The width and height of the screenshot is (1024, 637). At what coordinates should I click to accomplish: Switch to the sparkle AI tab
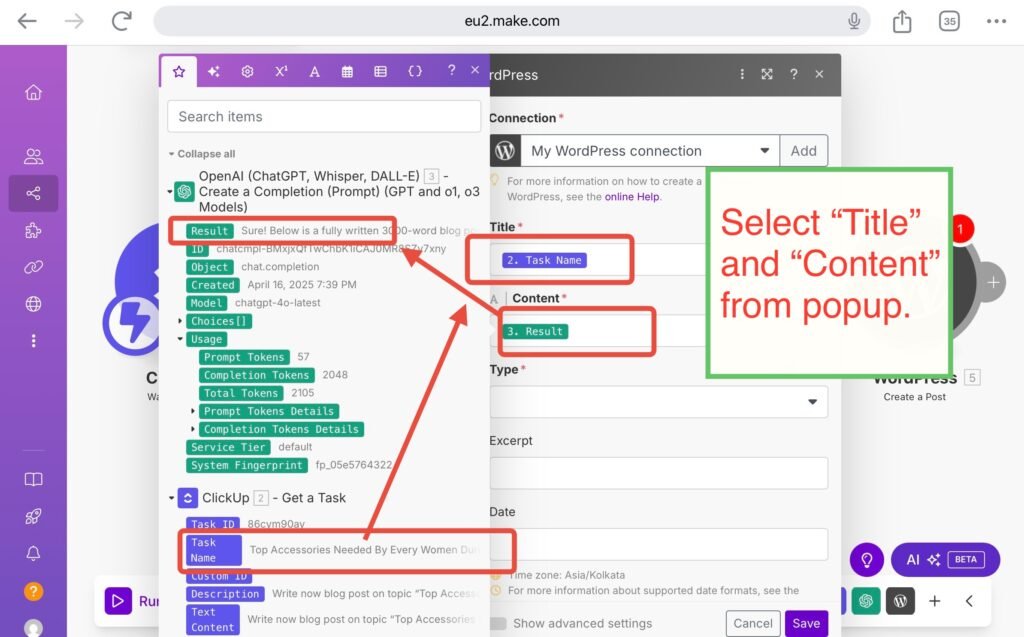[214, 71]
